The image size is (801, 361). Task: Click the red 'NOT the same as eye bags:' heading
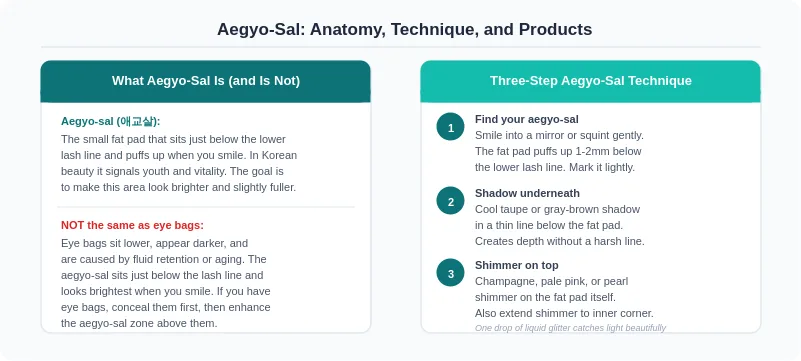pyautogui.click(x=132, y=225)
